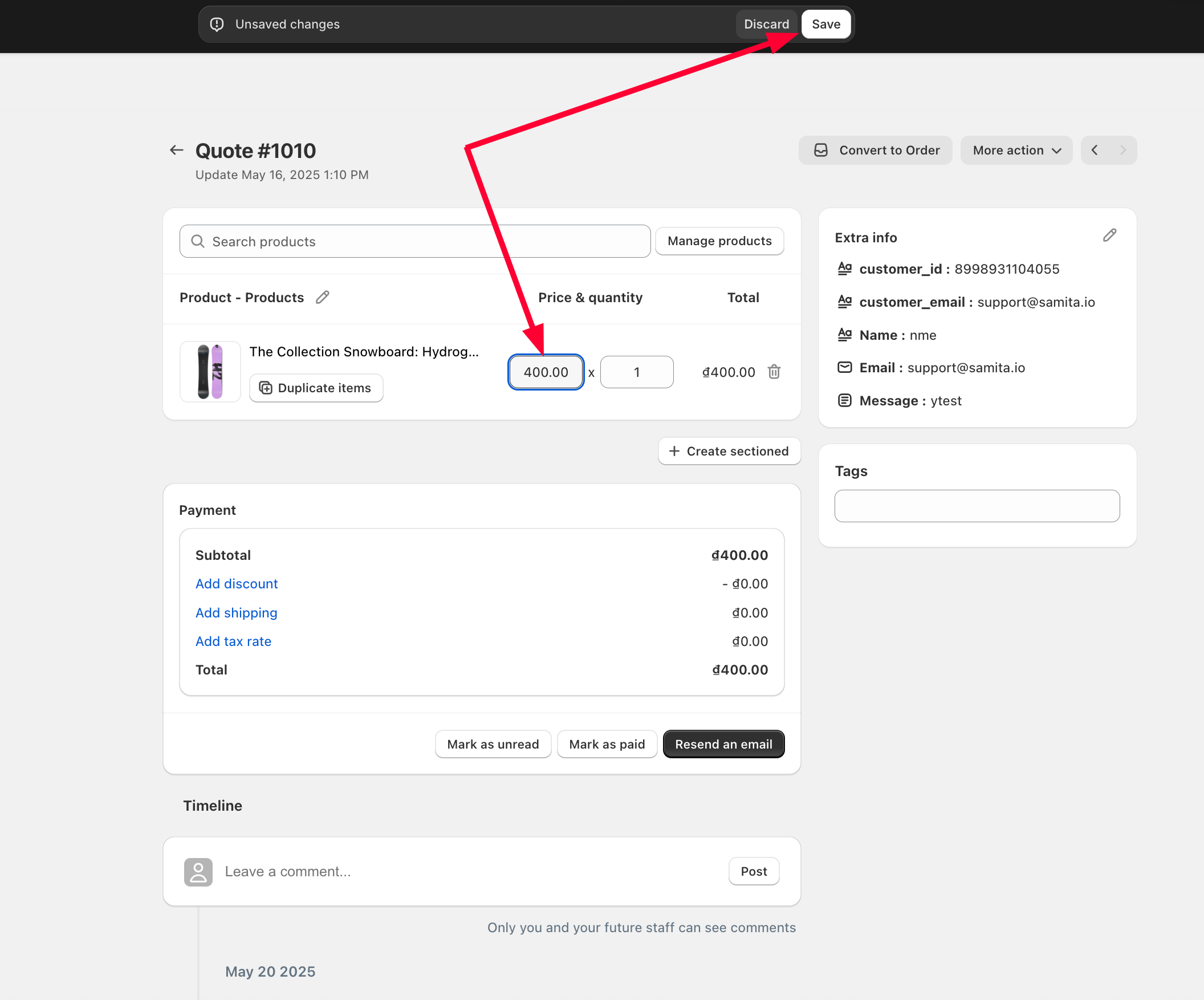
Task: Click Create sectioned button
Action: [729, 452]
